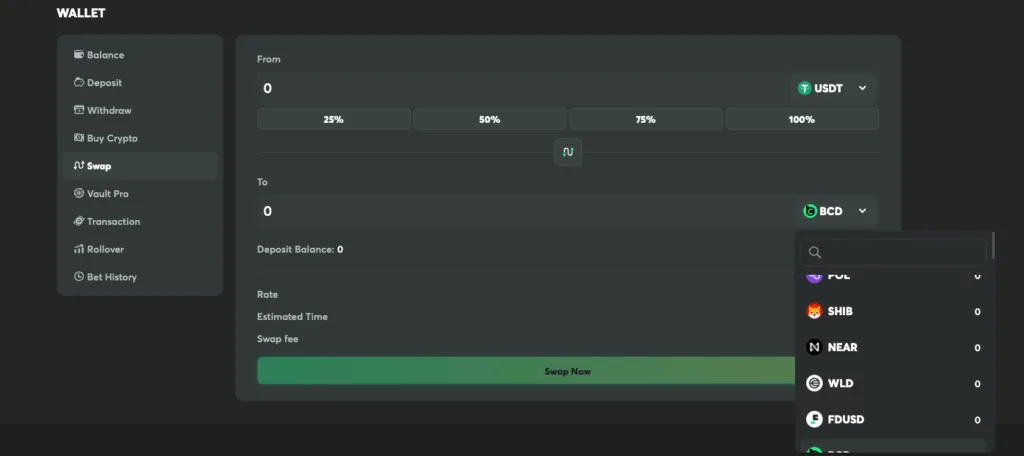Click the swap direction arrows icon
The height and width of the screenshot is (456, 1024).
(x=568, y=152)
